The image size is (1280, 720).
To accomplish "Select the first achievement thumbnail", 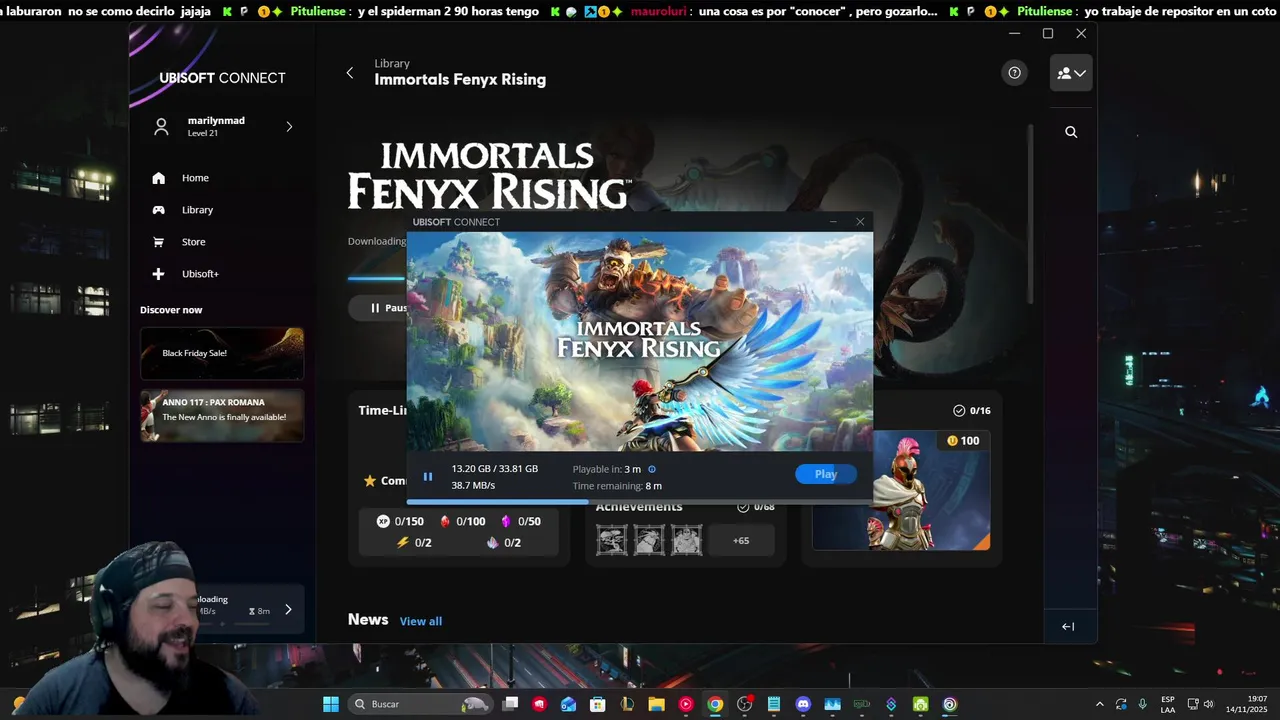I will point(612,541).
